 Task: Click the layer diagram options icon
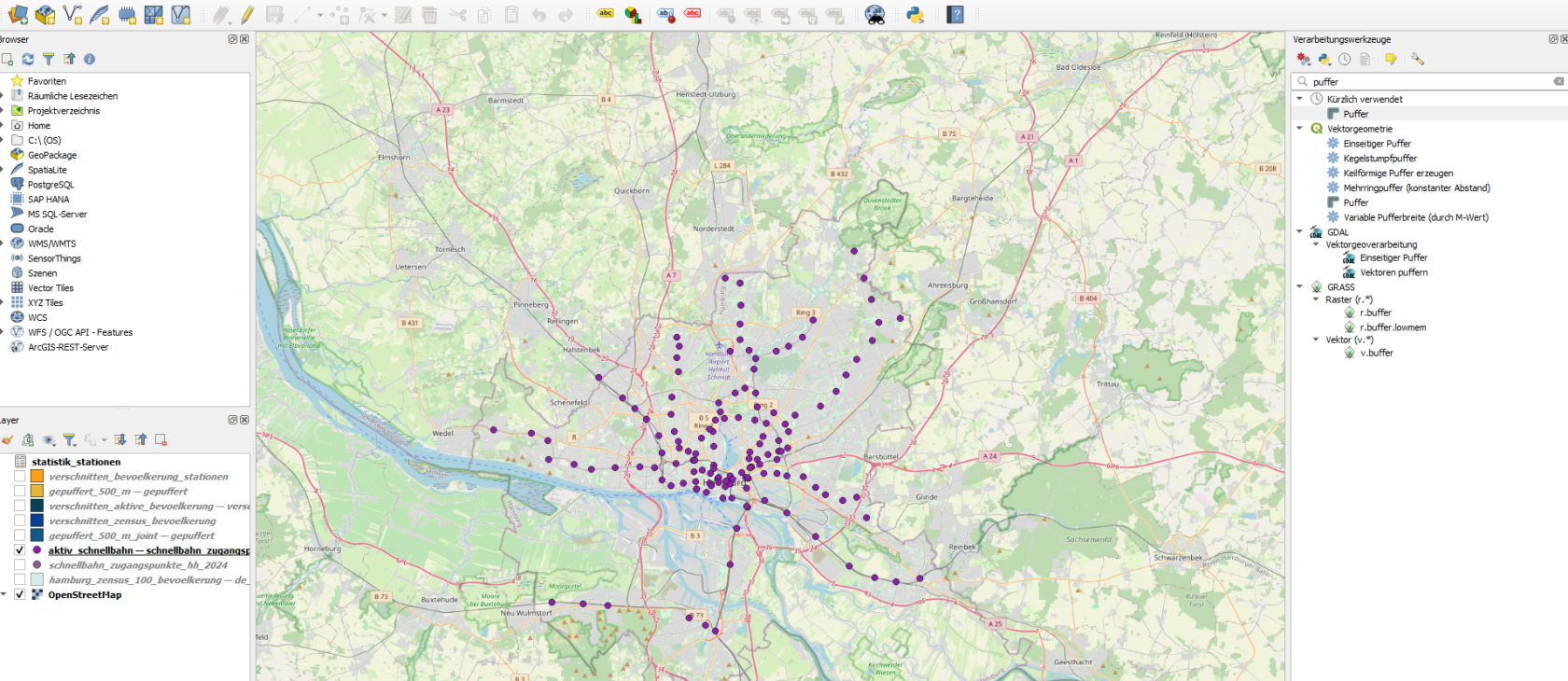pos(633,15)
